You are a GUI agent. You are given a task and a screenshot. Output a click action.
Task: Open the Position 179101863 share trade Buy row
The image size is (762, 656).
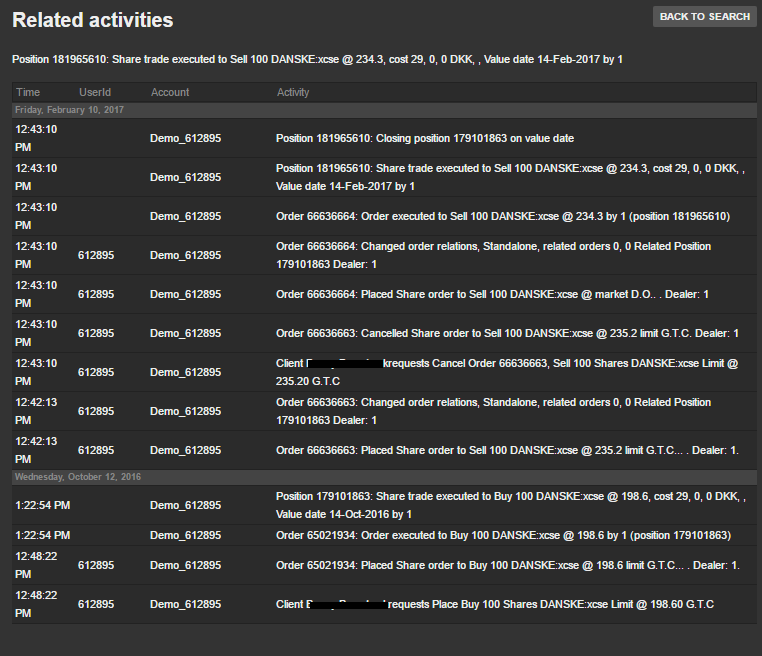510,505
